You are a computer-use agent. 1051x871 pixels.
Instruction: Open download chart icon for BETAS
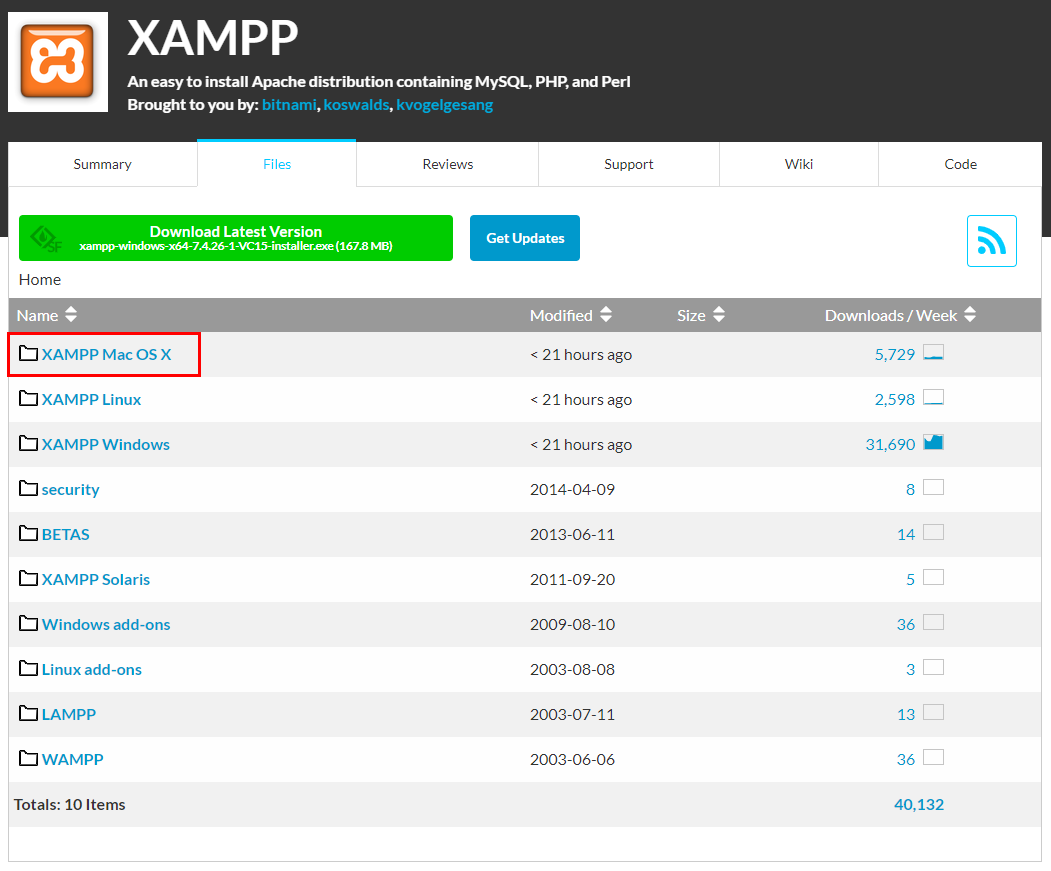[x=933, y=532]
